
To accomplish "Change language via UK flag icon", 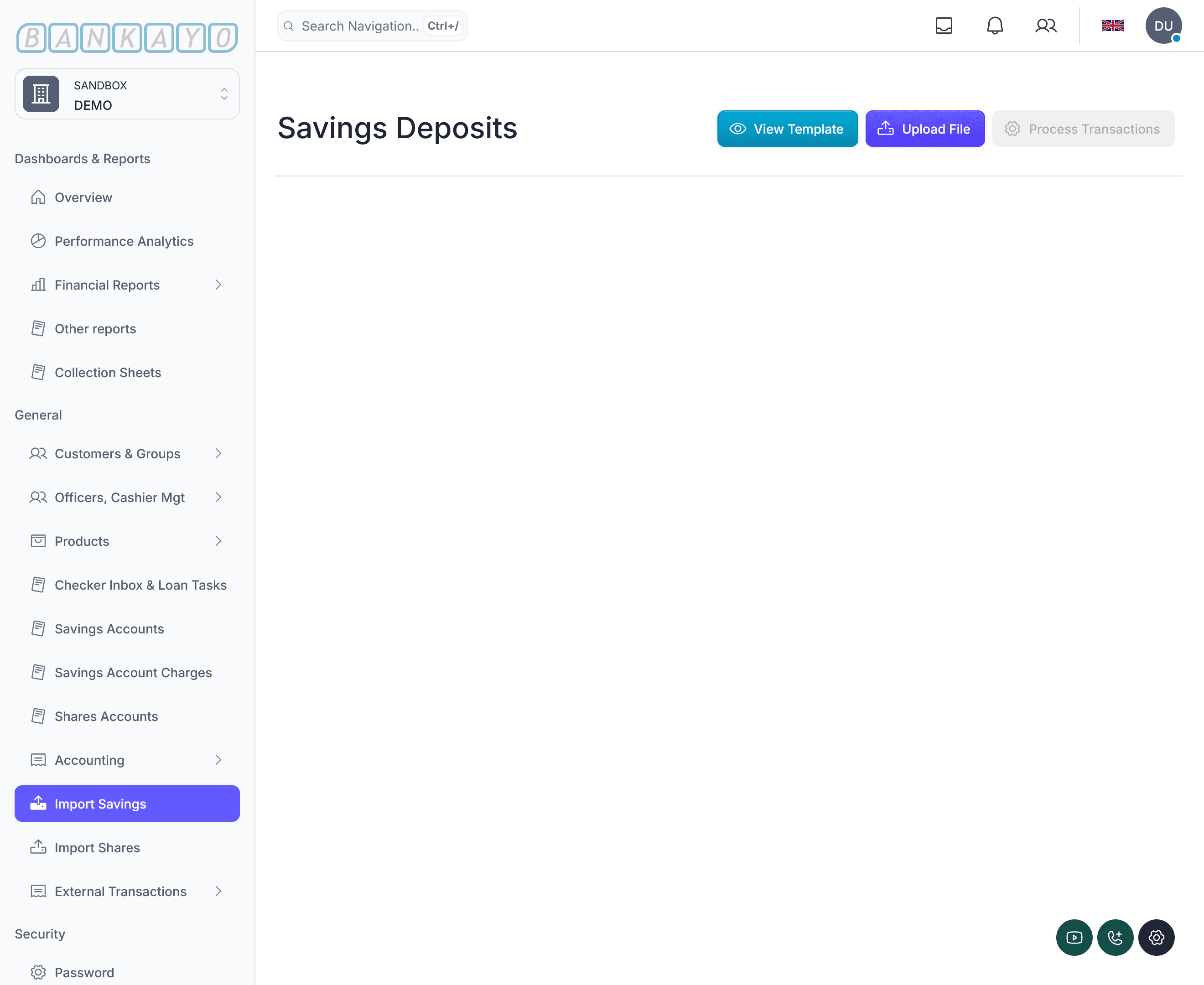I will click(1112, 26).
